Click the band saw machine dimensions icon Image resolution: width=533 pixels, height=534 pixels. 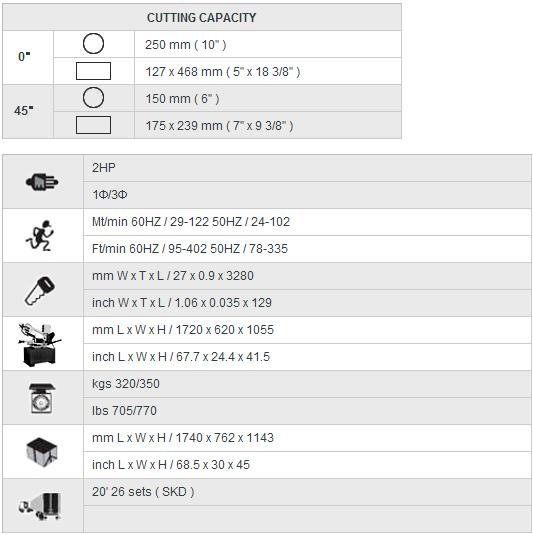coord(39,345)
